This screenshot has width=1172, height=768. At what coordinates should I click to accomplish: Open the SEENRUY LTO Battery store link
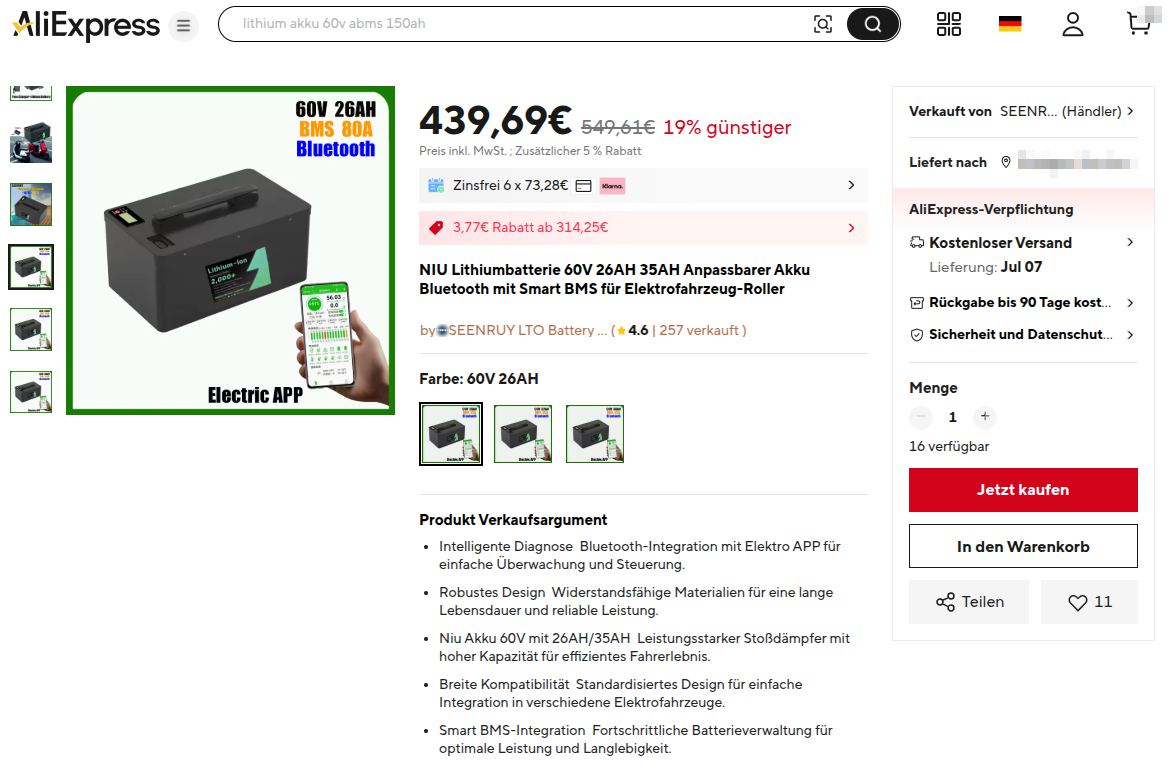[x=522, y=331]
